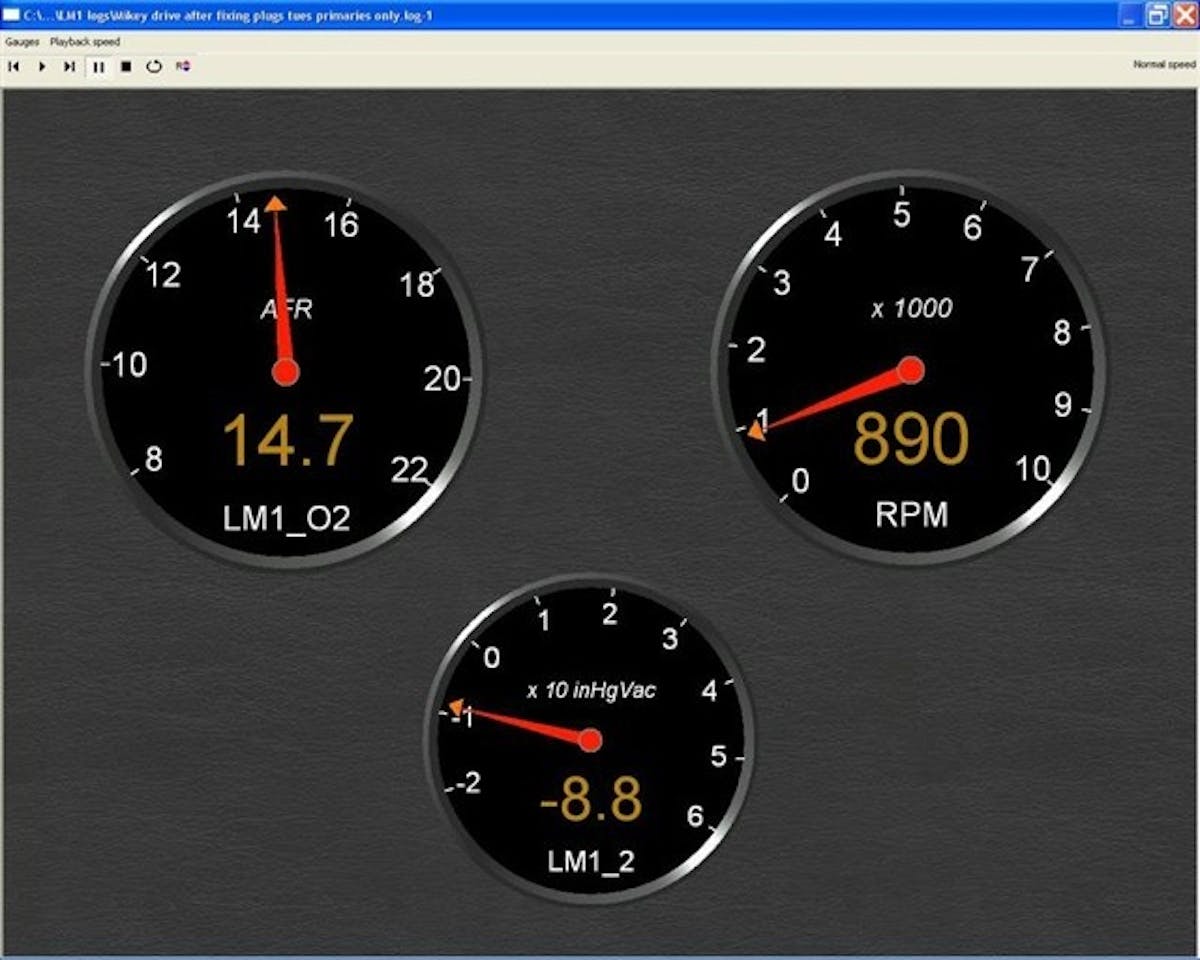Viewport: 1200px width, 960px height.
Task: Click the window icon in title bar
Action: point(11,14)
